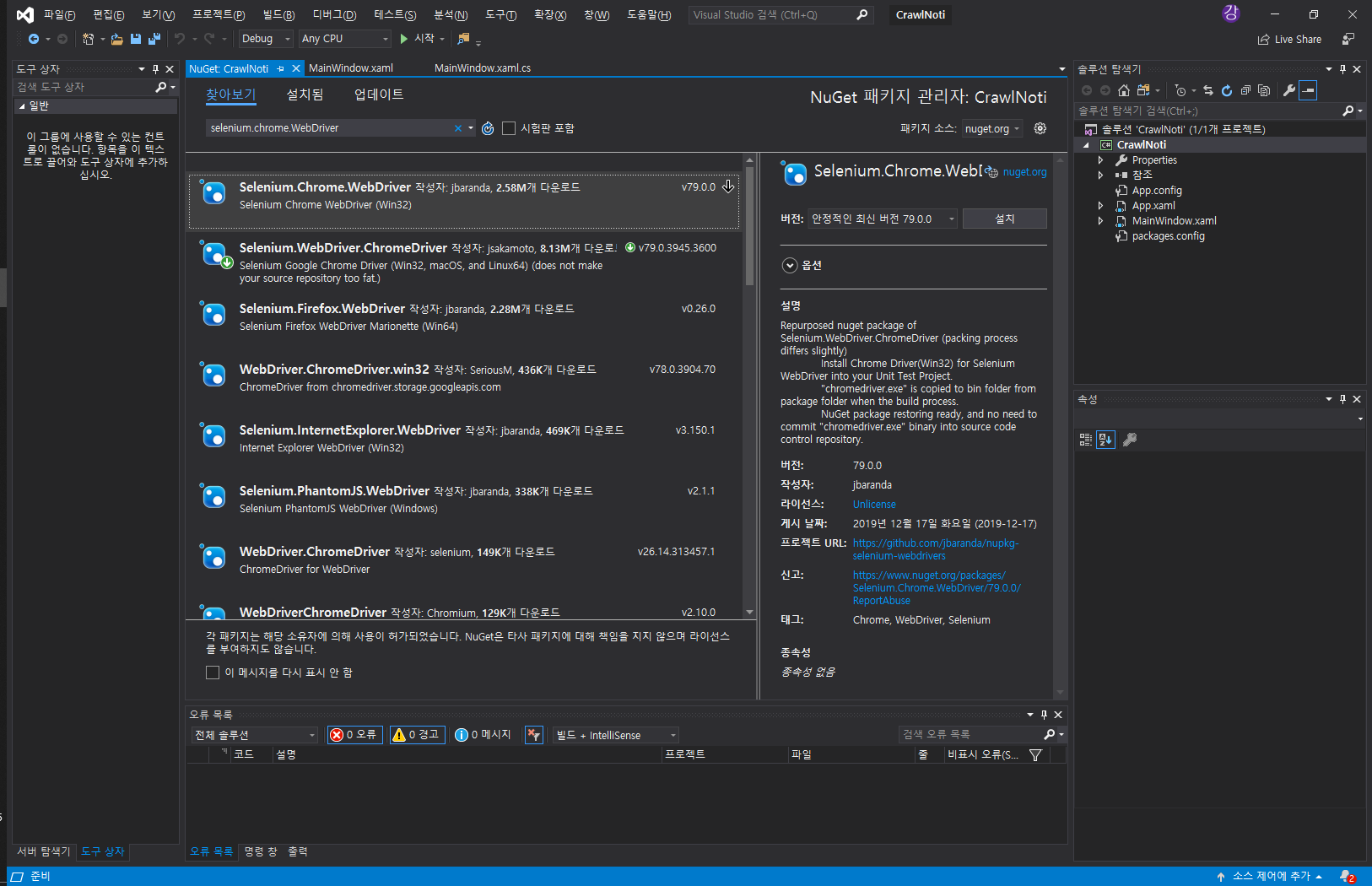Click the NuGet search refresh icon
This screenshot has width=1372, height=886.
488,128
